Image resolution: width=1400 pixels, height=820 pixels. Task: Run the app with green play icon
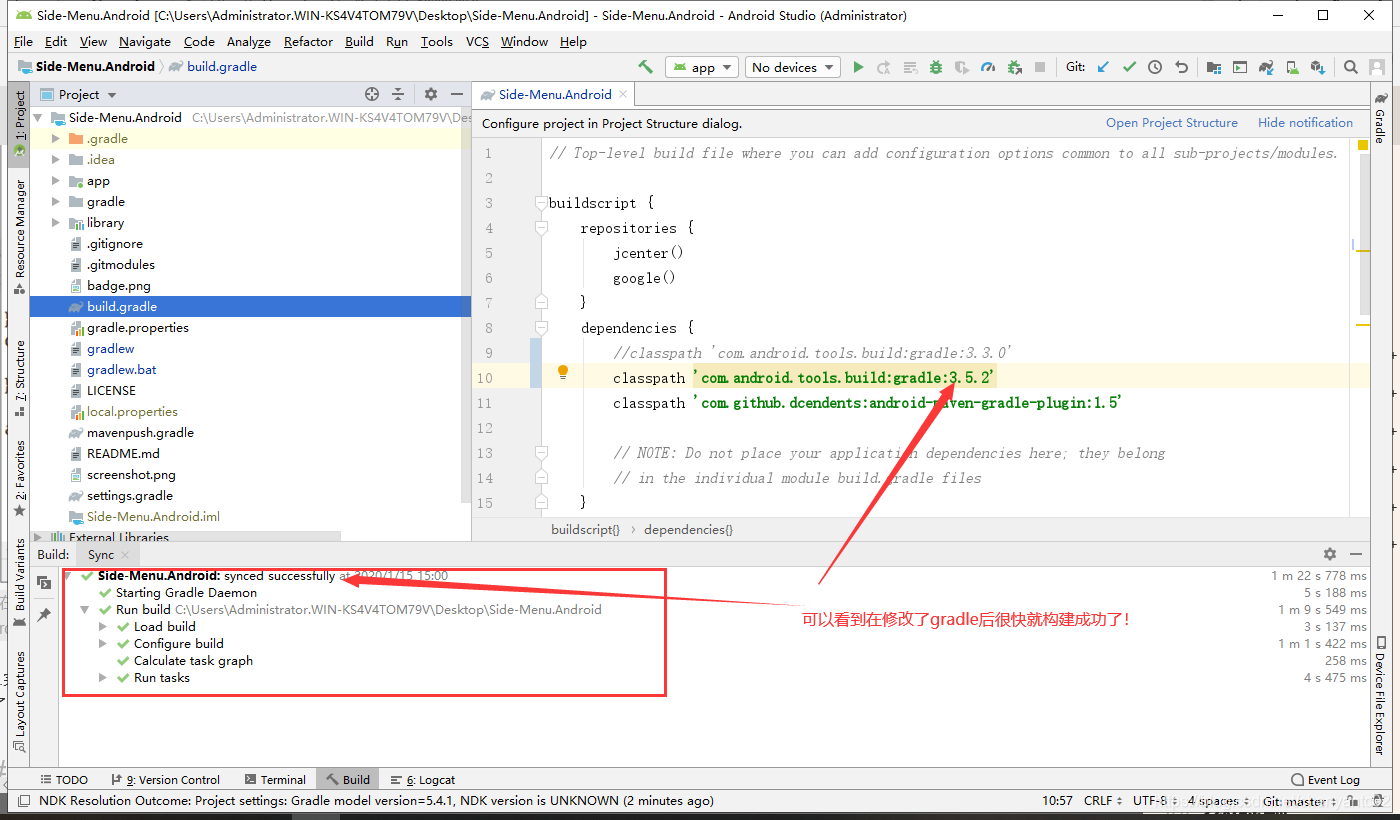858,67
